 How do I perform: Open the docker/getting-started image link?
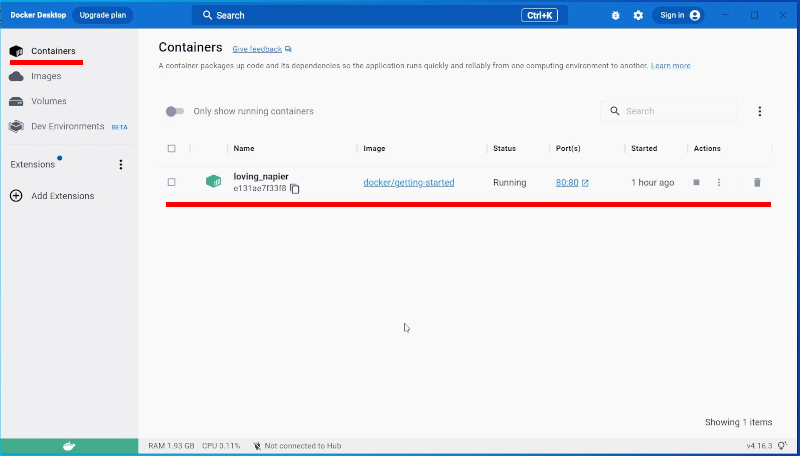click(409, 183)
